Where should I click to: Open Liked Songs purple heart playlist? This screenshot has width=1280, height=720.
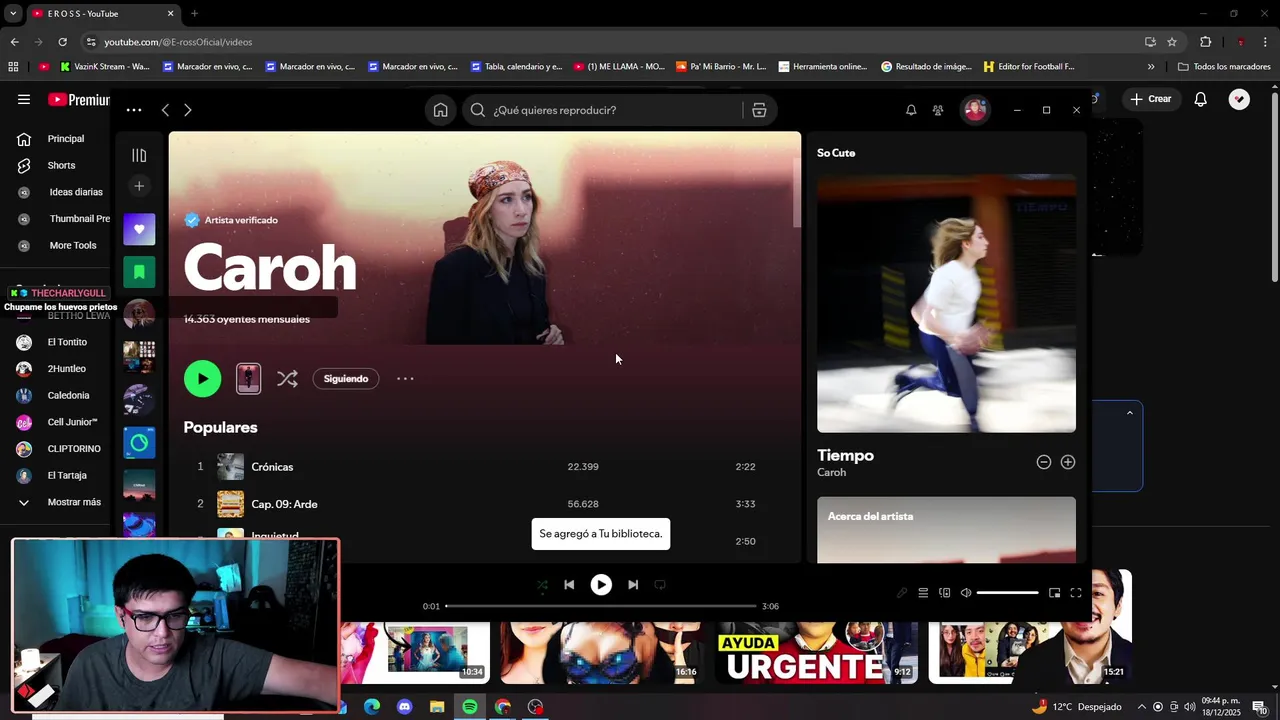coord(139,229)
